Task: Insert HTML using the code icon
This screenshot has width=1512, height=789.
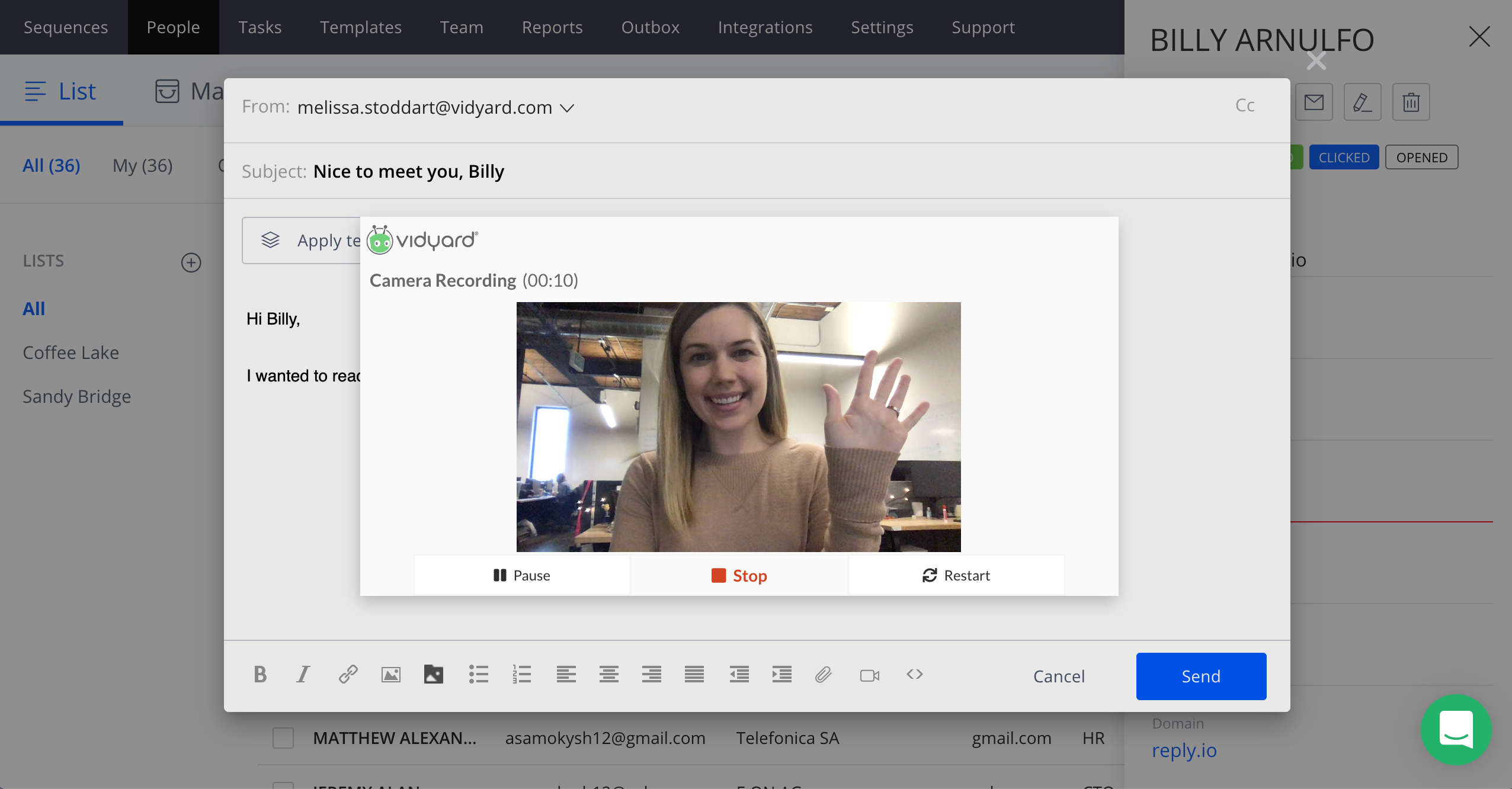Action: click(913, 675)
